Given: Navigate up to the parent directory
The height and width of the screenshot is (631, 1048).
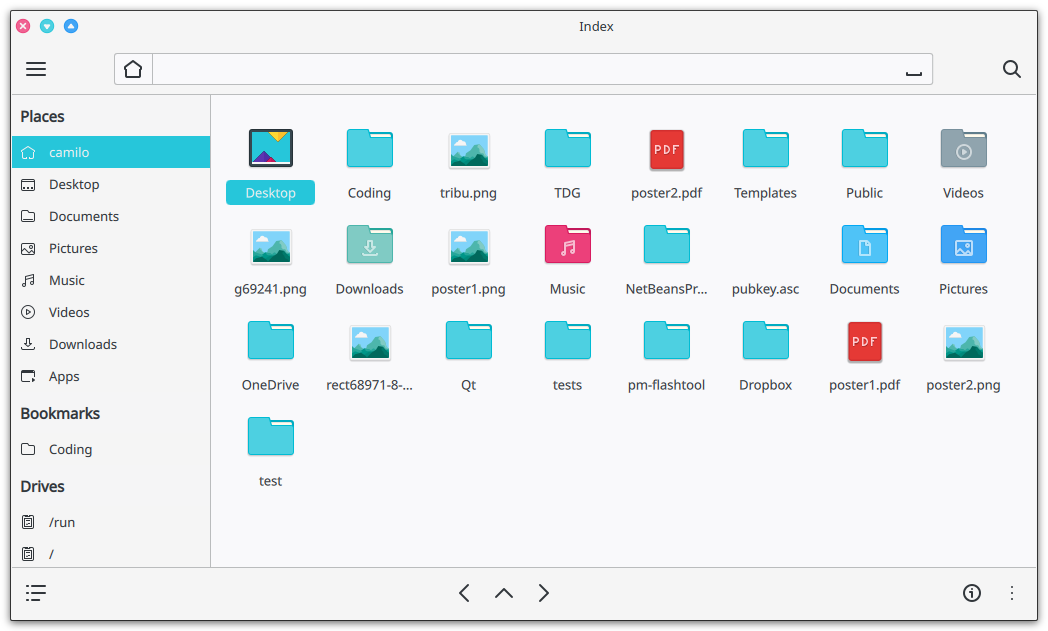Looking at the screenshot, I should coord(504,593).
